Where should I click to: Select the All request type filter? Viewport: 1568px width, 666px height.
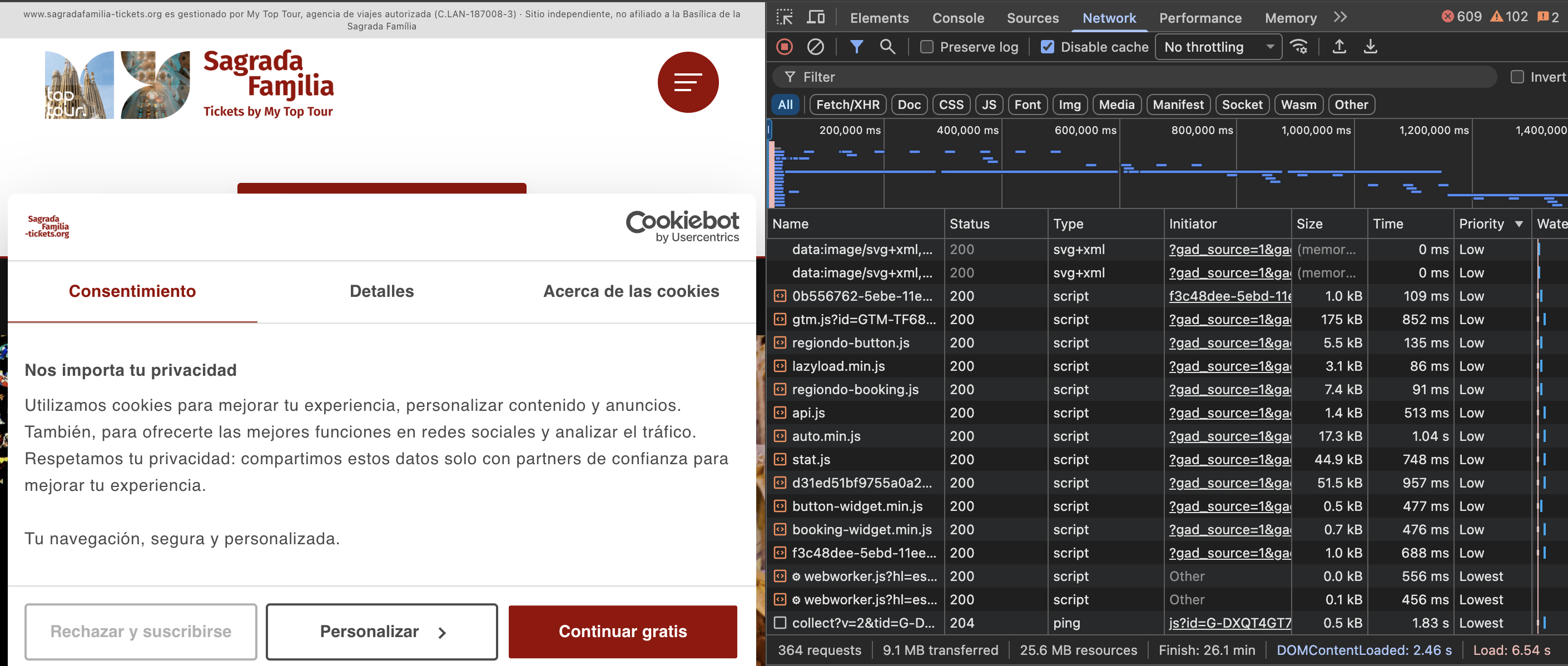click(x=785, y=105)
